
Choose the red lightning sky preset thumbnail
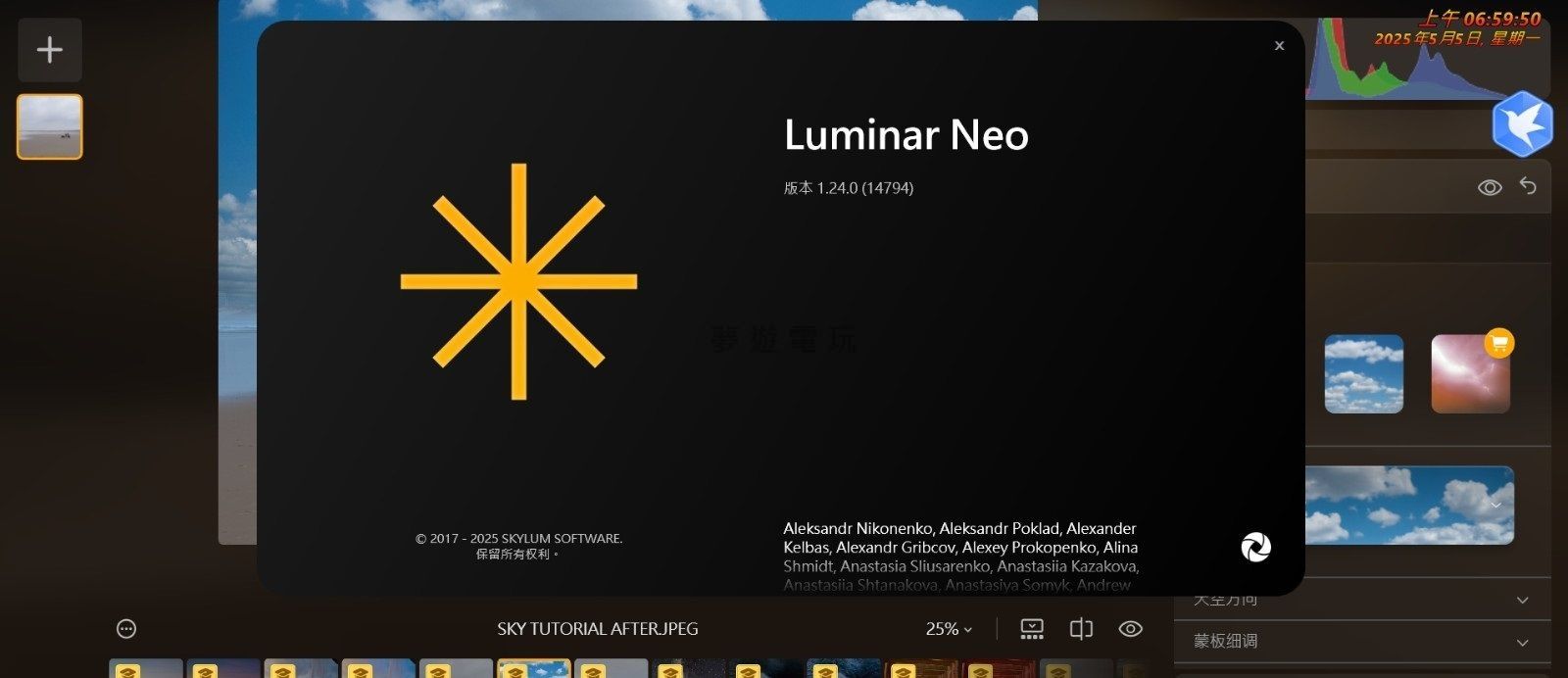(x=1470, y=373)
